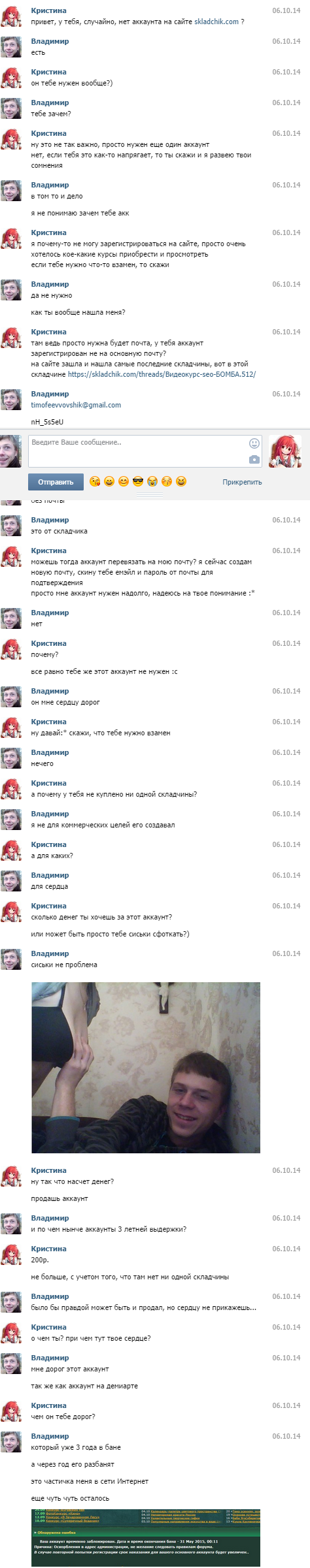This screenshot has width=310, height=1568.
Task: Click the input area resize handle below emojis
Action: 149,496
